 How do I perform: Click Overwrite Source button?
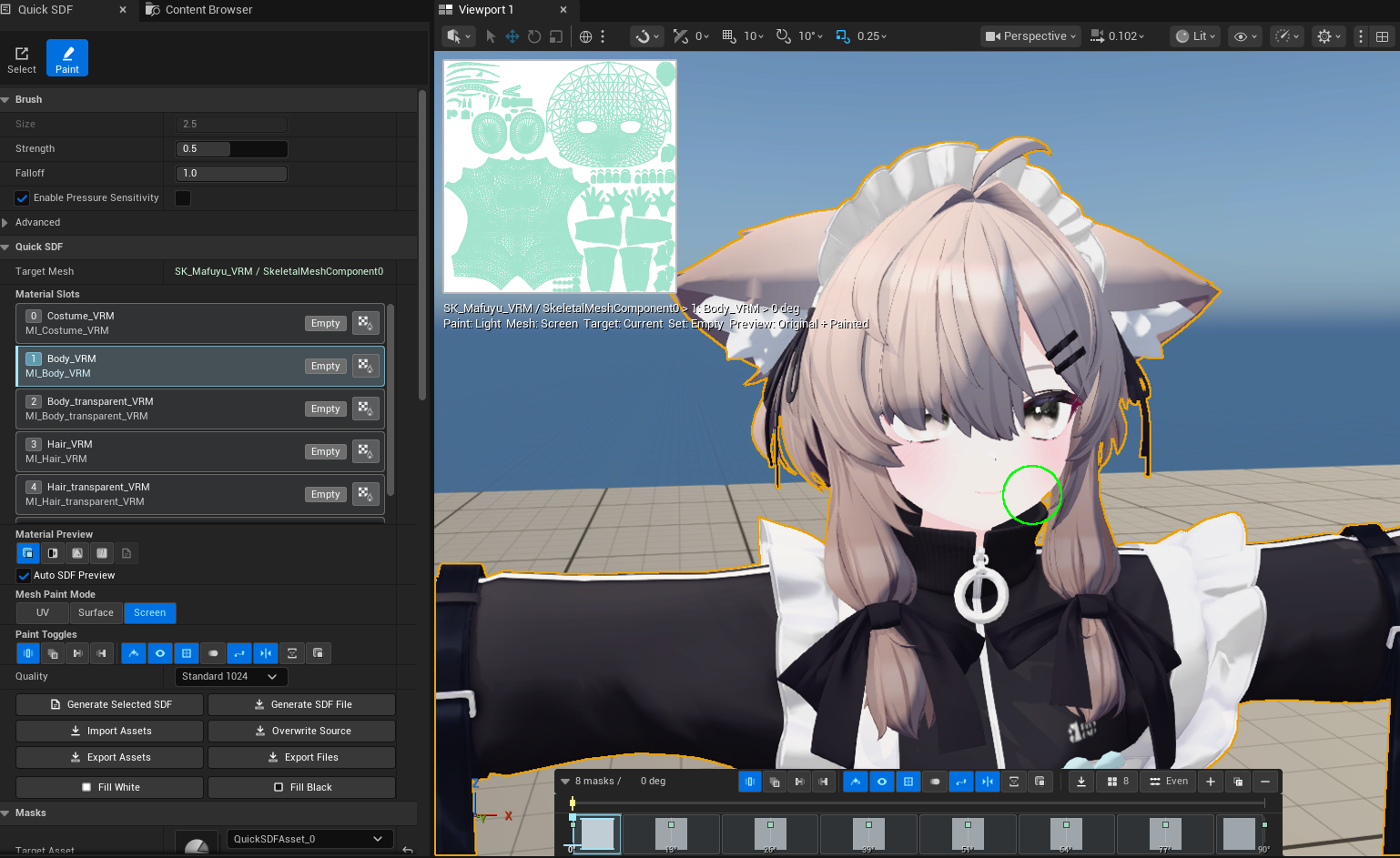[302, 731]
